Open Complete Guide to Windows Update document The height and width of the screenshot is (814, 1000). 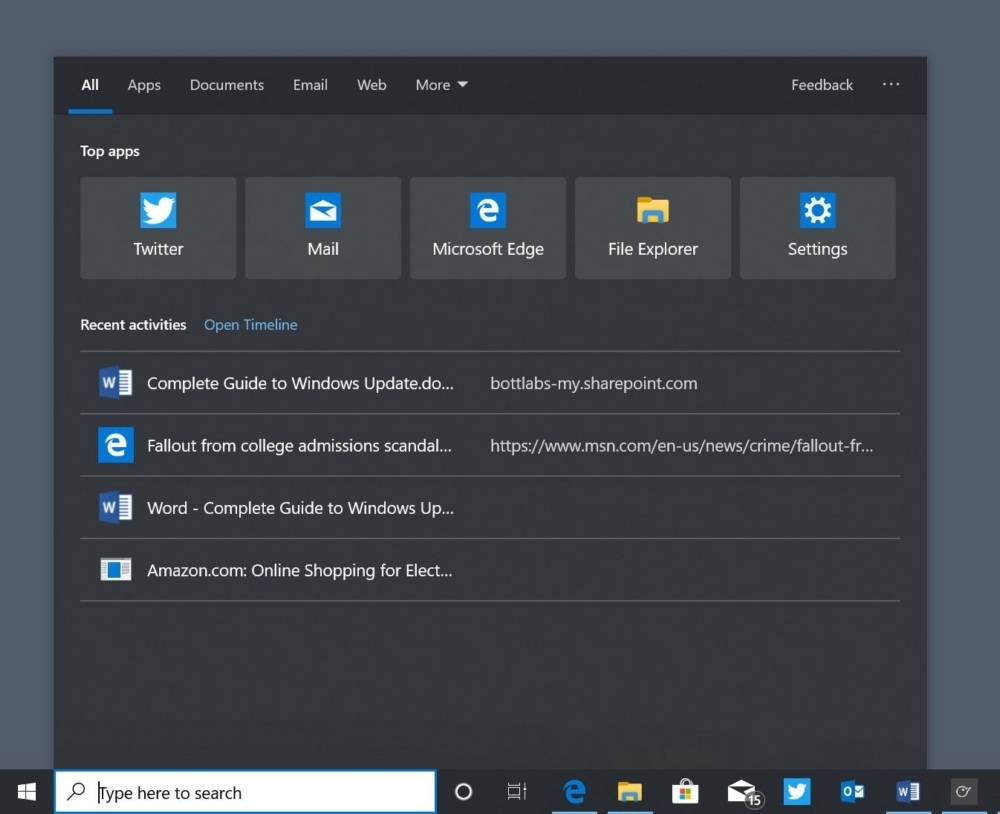click(300, 383)
